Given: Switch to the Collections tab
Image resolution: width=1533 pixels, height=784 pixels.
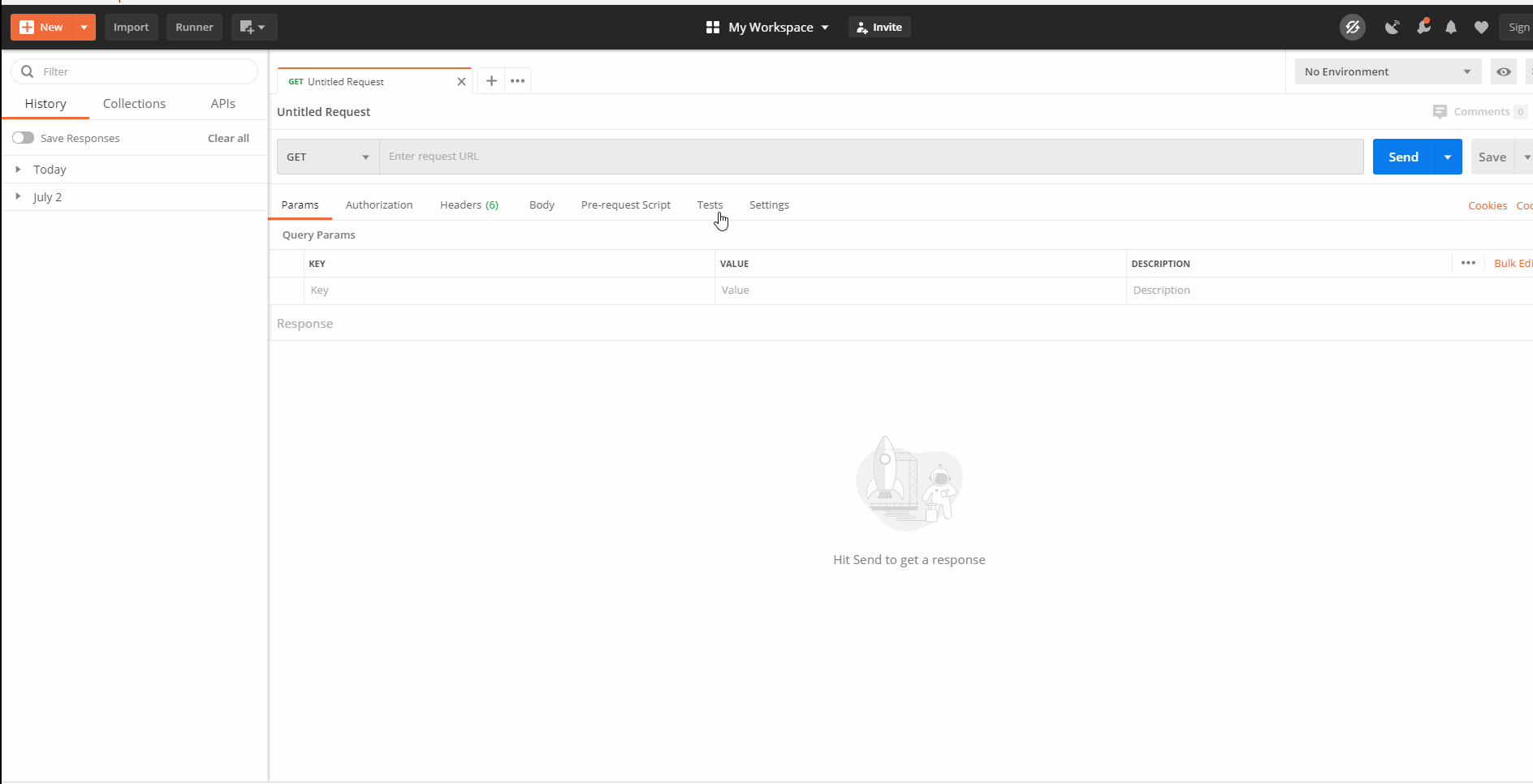Looking at the screenshot, I should click(x=134, y=103).
